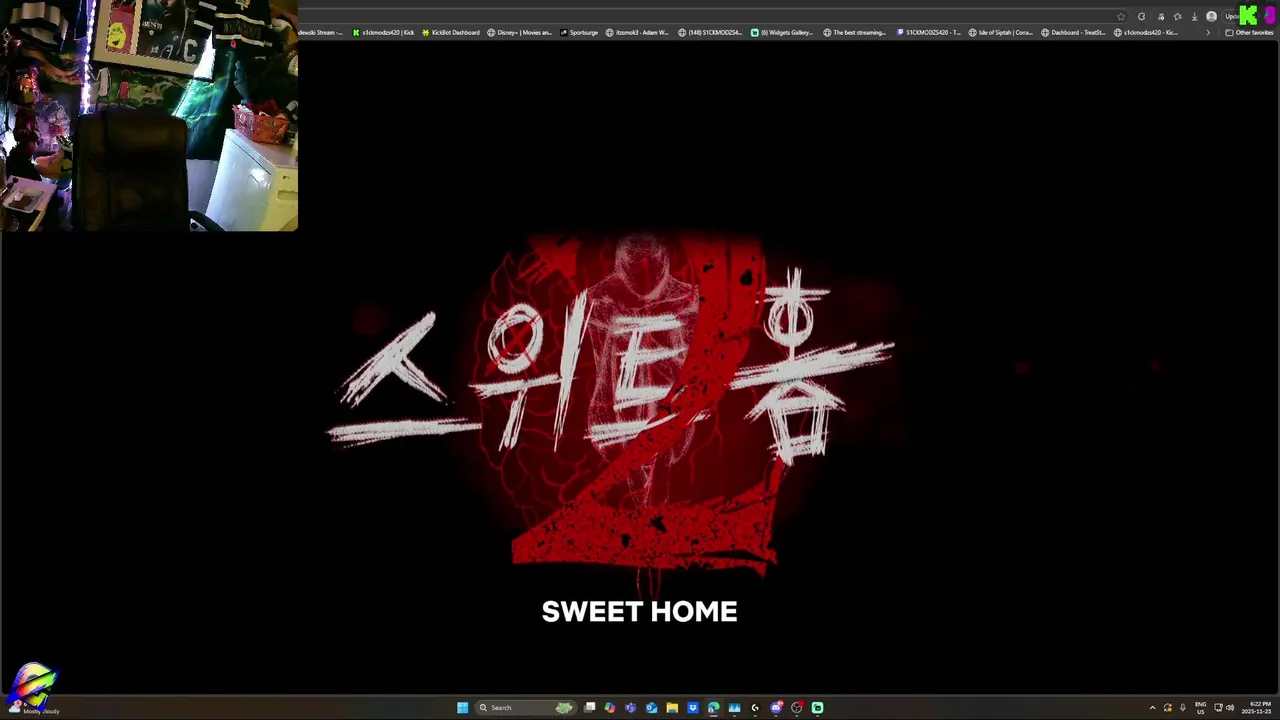Click the taskbar Search box
Screen dimensions: 1280x720
526,708
